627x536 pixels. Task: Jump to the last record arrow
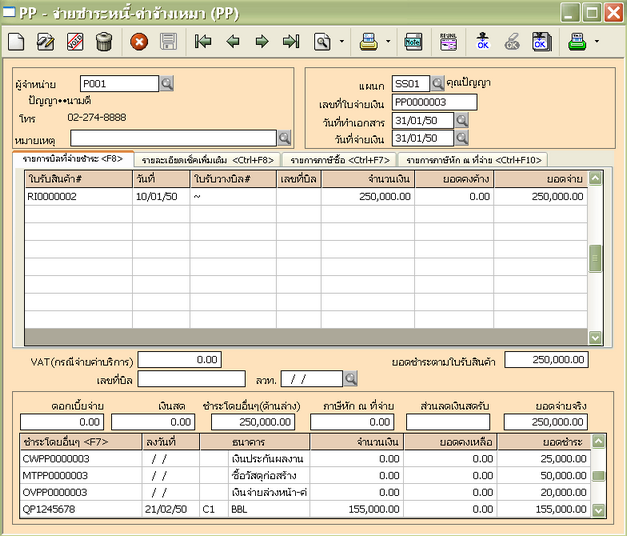[x=291, y=42]
